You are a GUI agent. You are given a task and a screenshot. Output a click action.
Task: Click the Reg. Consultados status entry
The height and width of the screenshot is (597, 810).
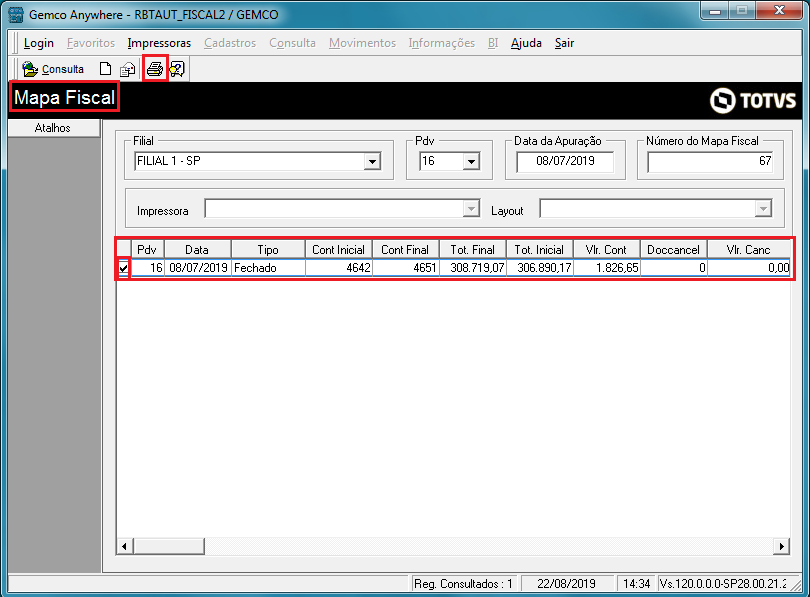[463, 584]
